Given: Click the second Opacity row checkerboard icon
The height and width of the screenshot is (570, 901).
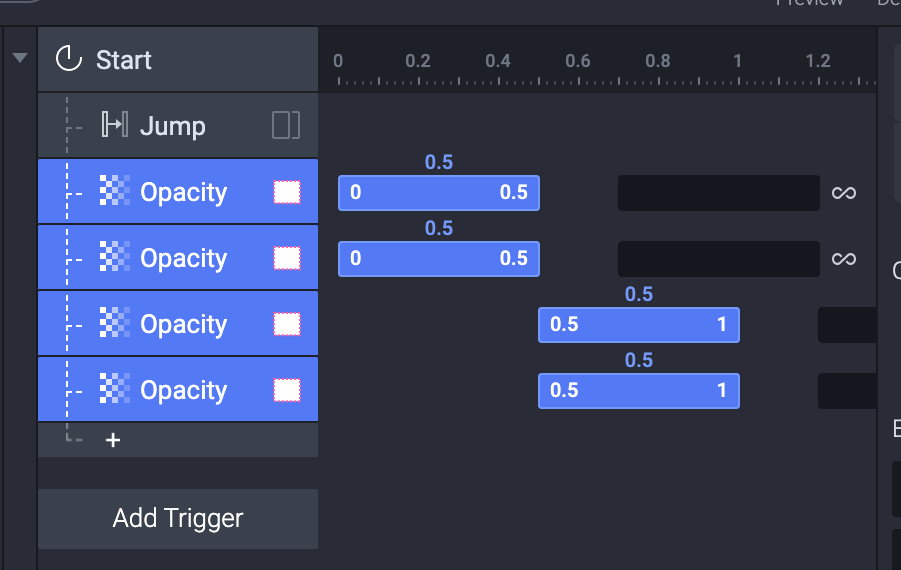Looking at the screenshot, I should [115, 258].
